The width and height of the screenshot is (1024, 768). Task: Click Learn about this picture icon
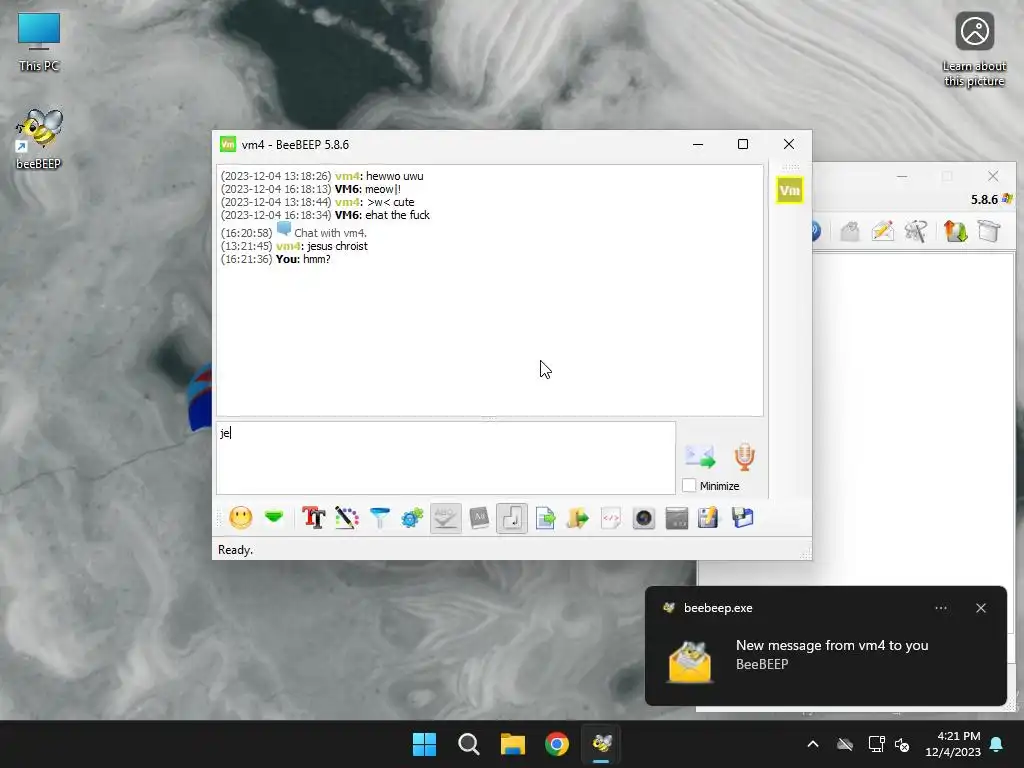[x=974, y=49]
